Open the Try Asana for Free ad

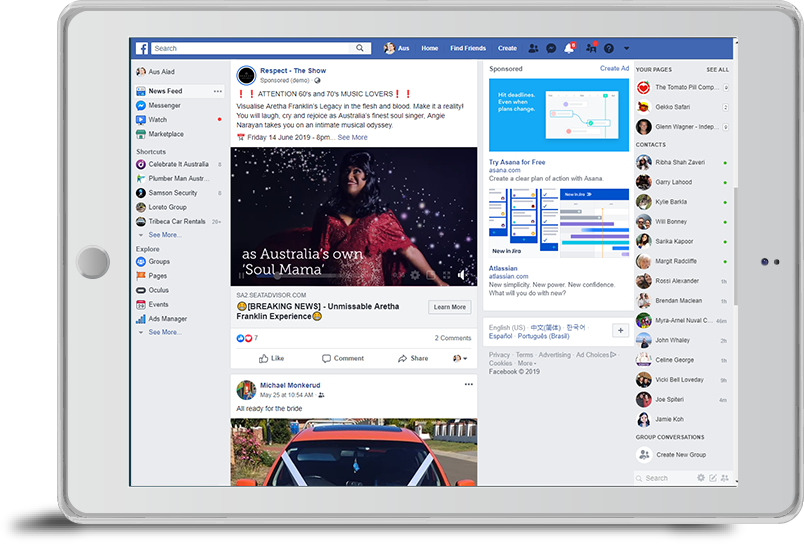[x=517, y=162]
